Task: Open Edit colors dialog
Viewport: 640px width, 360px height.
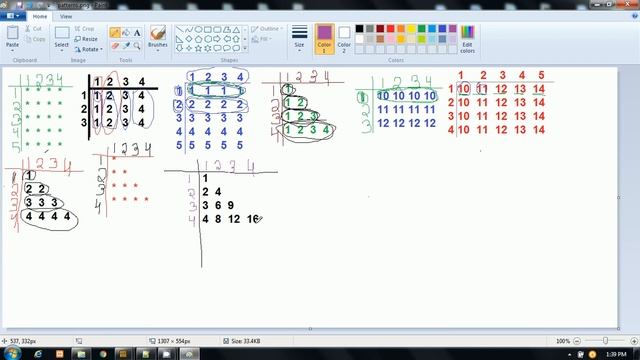Action: (x=467, y=39)
